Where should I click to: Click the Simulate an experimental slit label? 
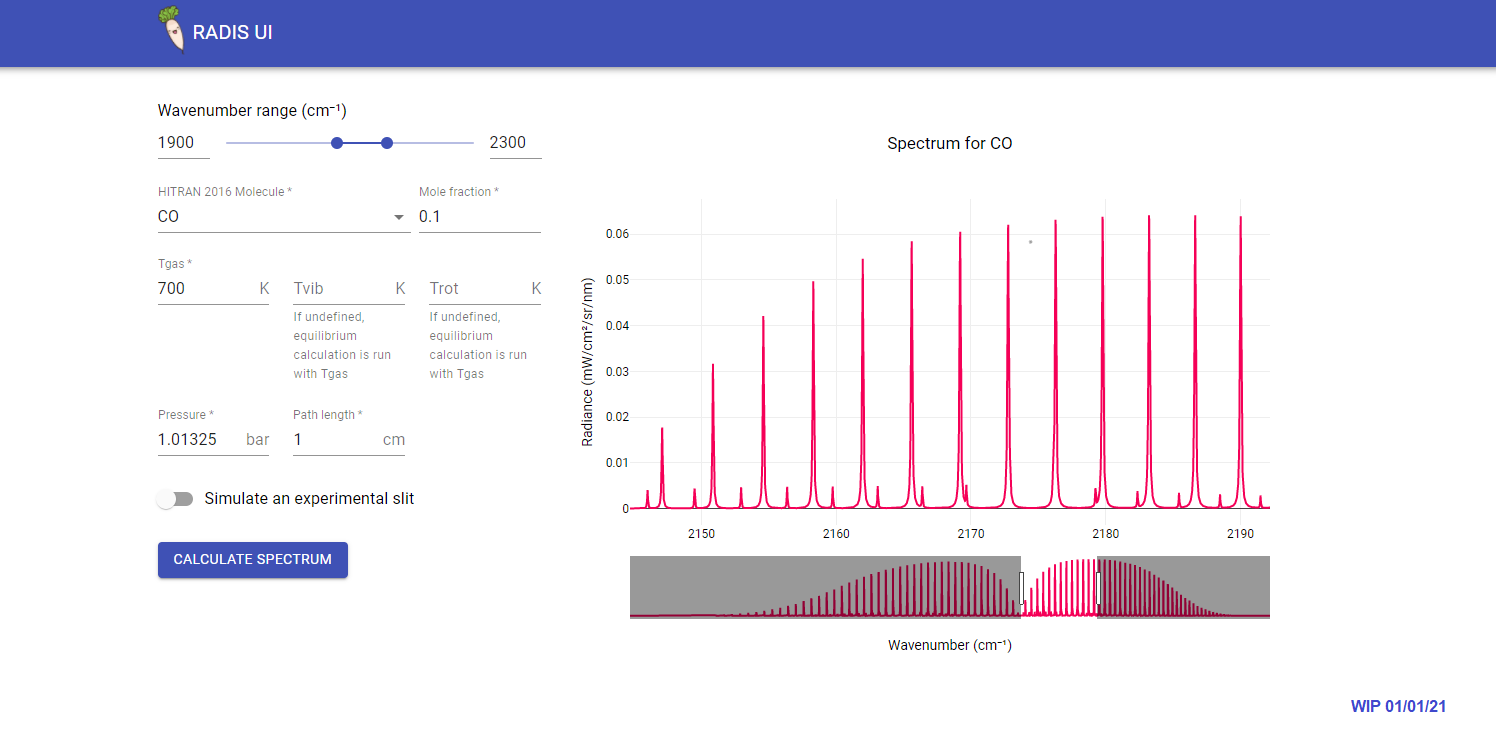tap(309, 498)
